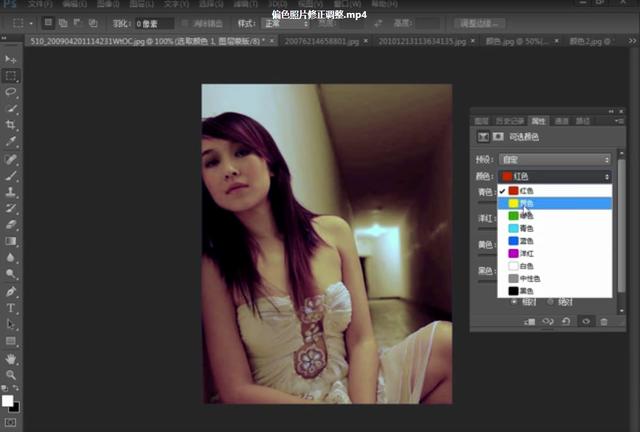Select the Rectangular Marquee tool

point(11,75)
